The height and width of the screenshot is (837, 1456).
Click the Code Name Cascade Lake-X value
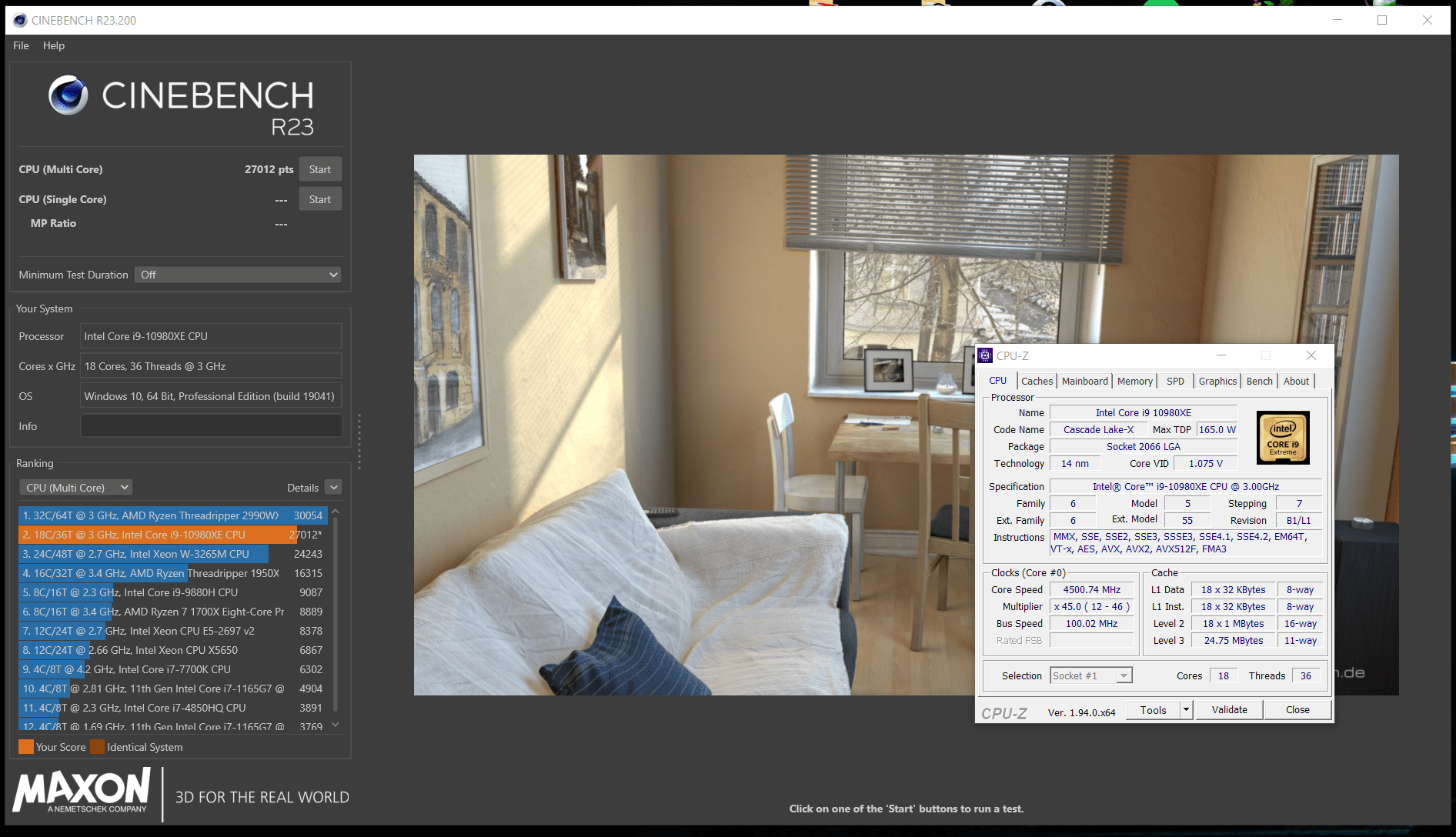pos(1098,430)
